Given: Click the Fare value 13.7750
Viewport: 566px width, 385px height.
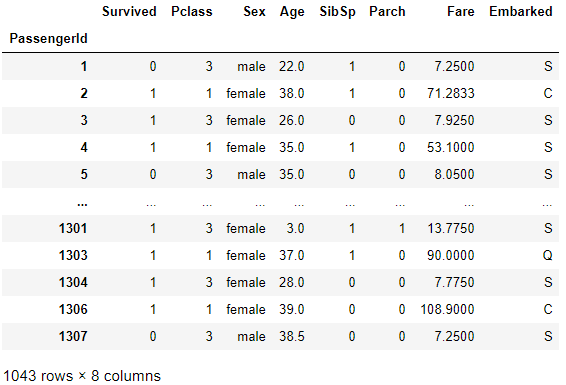Looking at the screenshot, I should 450,228.
